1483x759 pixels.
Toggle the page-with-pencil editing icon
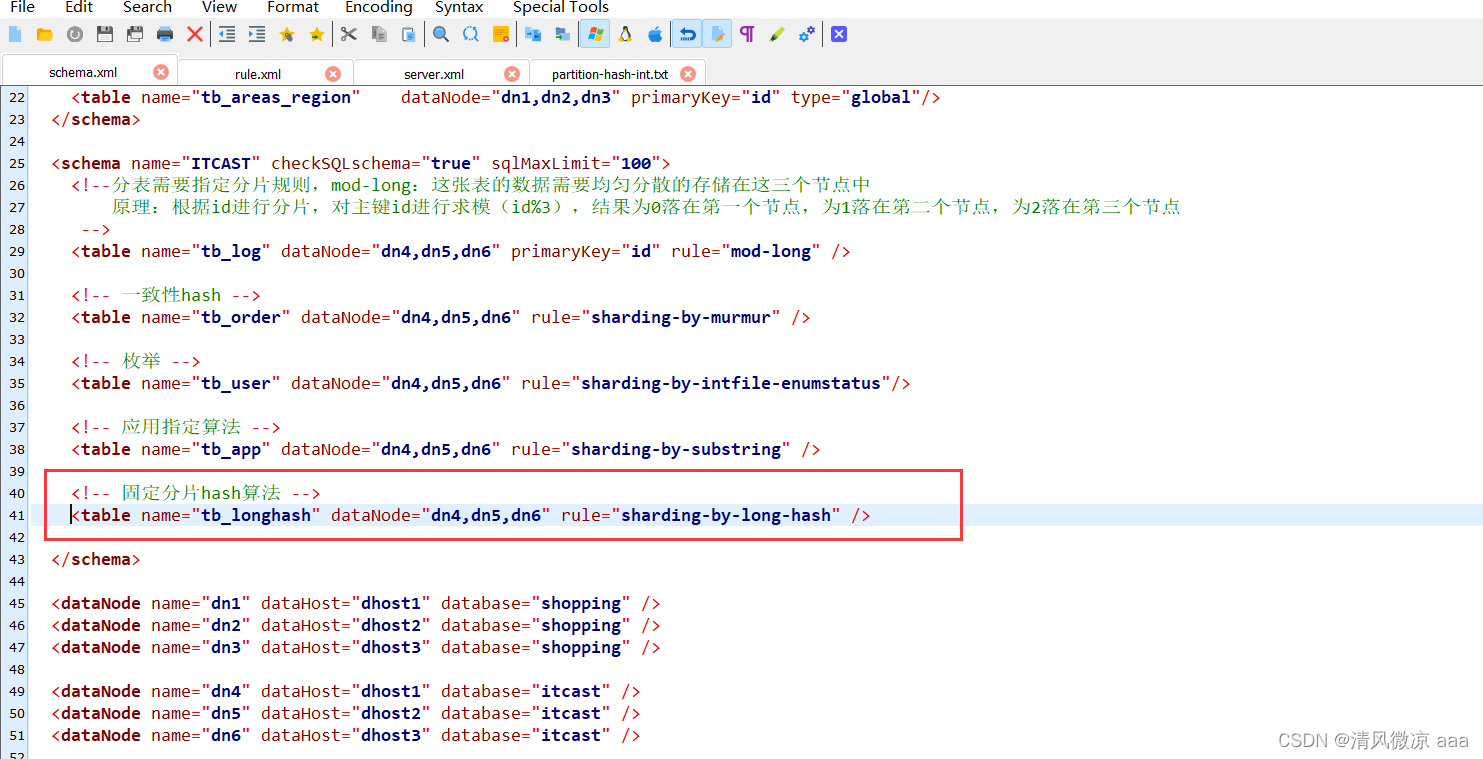pos(717,35)
